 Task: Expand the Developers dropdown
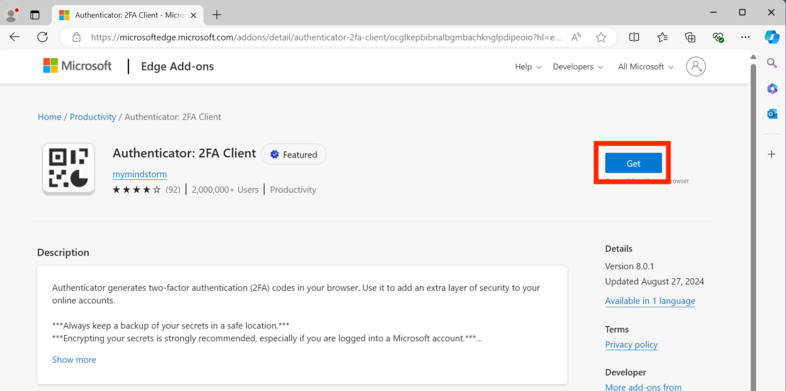(577, 67)
